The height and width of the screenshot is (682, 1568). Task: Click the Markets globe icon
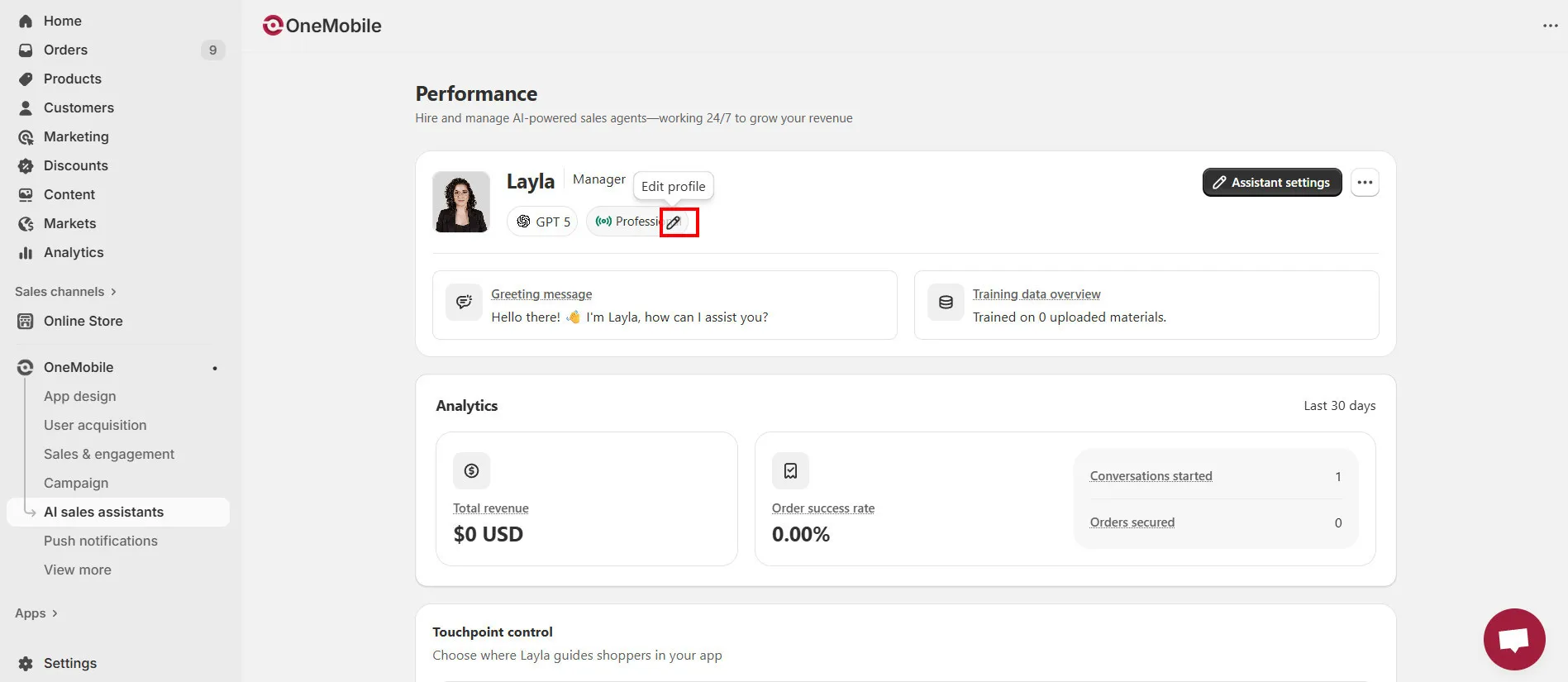26,223
